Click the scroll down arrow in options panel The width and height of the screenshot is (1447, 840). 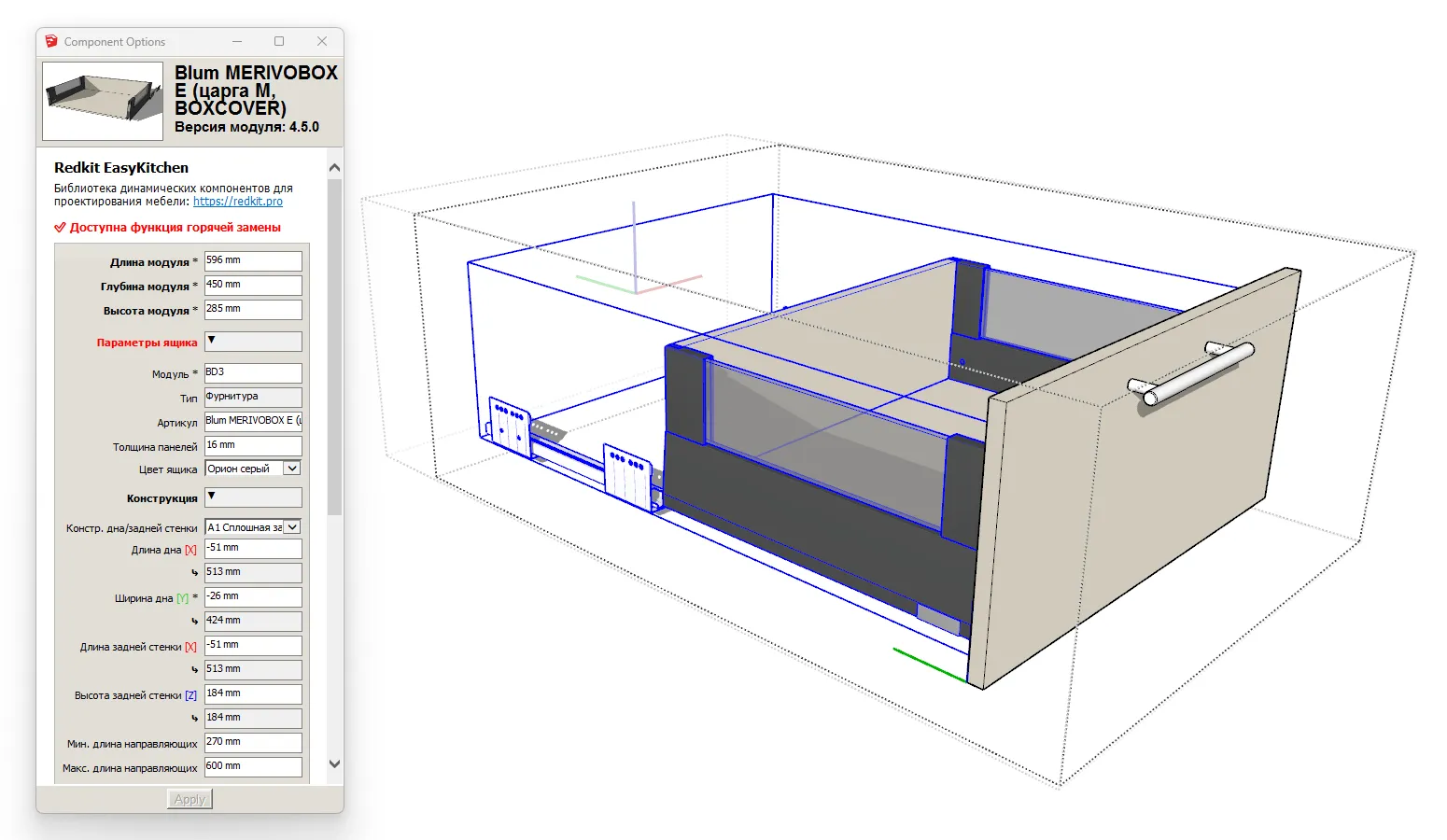[335, 763]
